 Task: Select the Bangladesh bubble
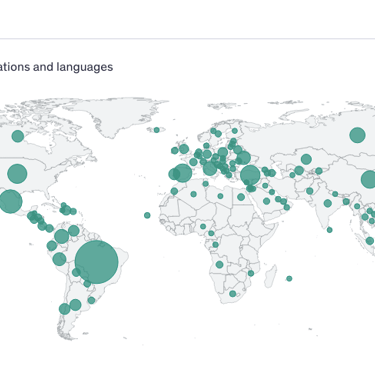346,202
